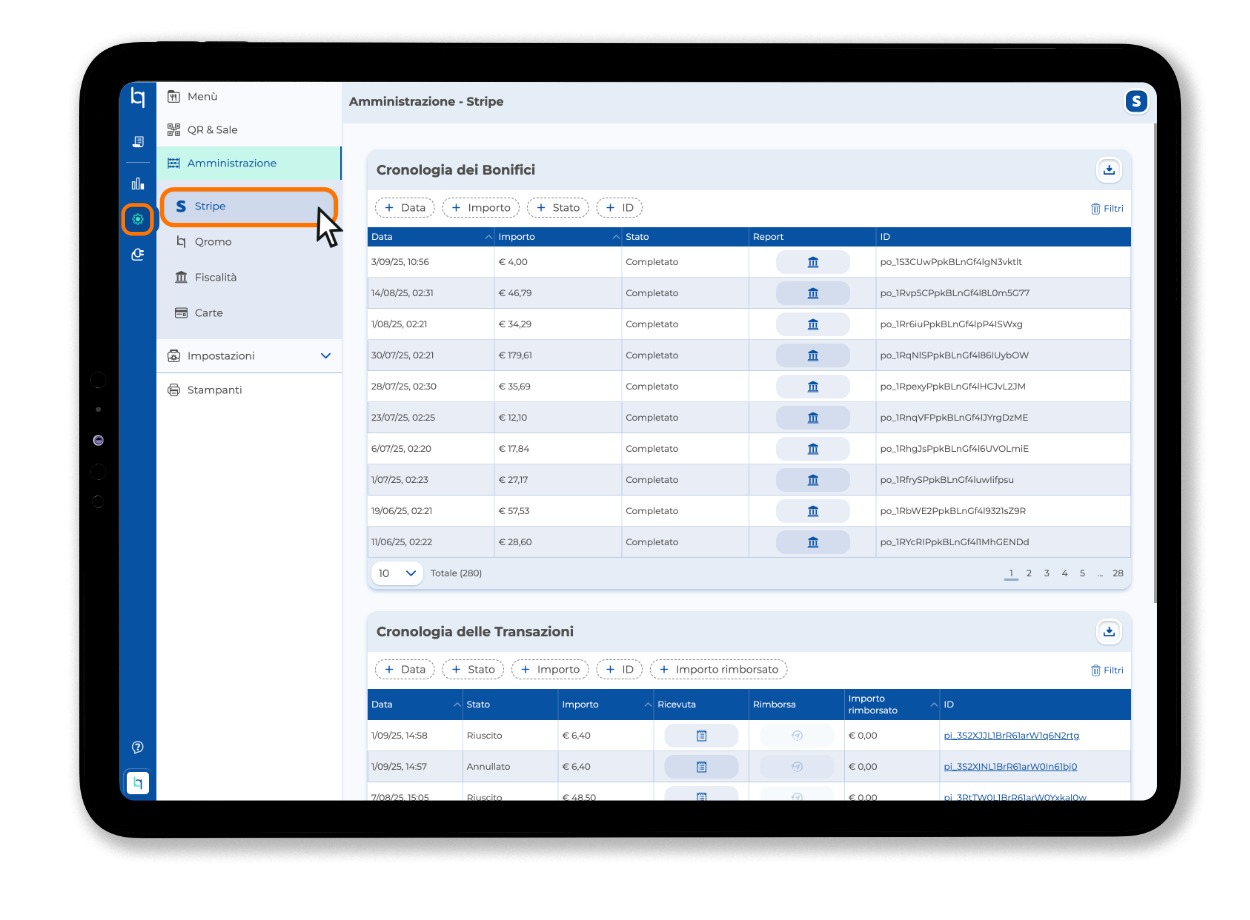
Task: Open receipt for the Annullato transaction
Action: coord(702,767)
